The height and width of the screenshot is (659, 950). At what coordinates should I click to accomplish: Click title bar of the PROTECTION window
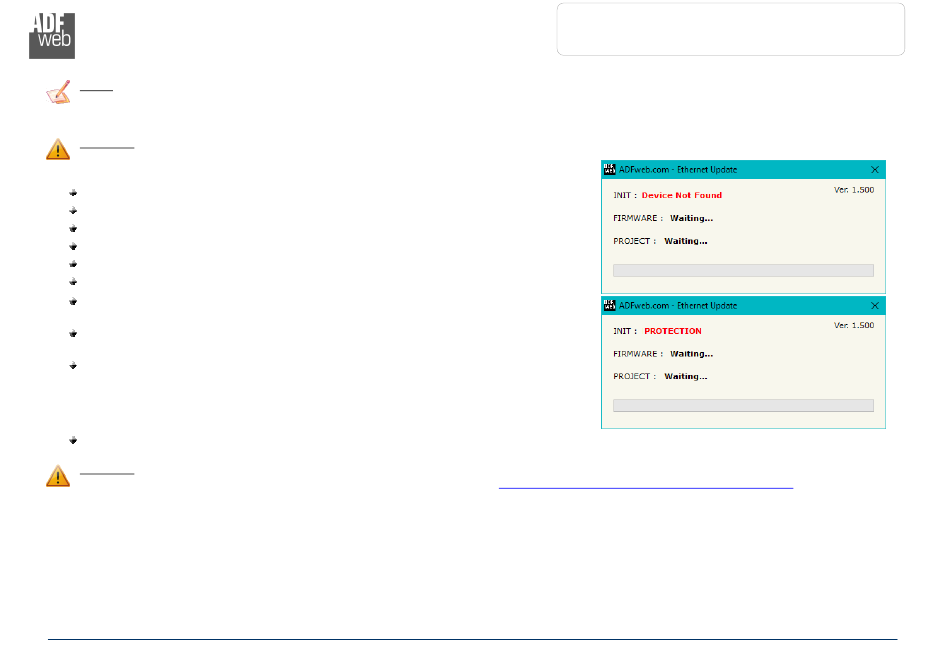760,306
